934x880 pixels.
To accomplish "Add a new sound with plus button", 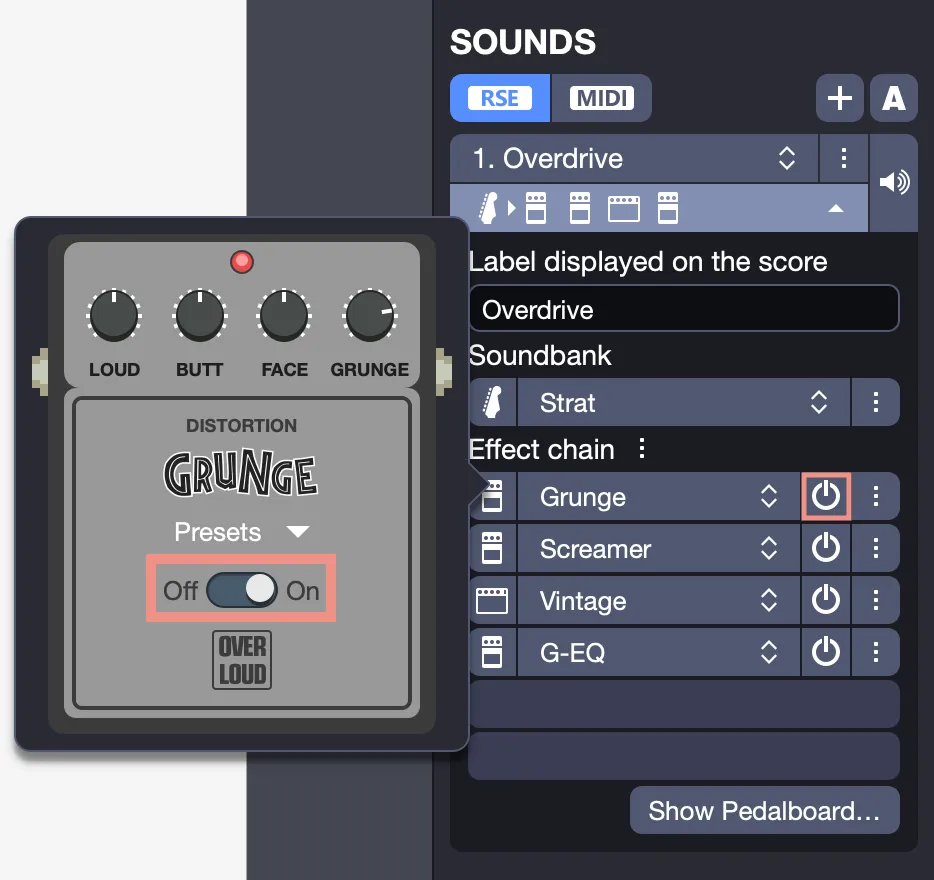I will (x=840, y=98).
